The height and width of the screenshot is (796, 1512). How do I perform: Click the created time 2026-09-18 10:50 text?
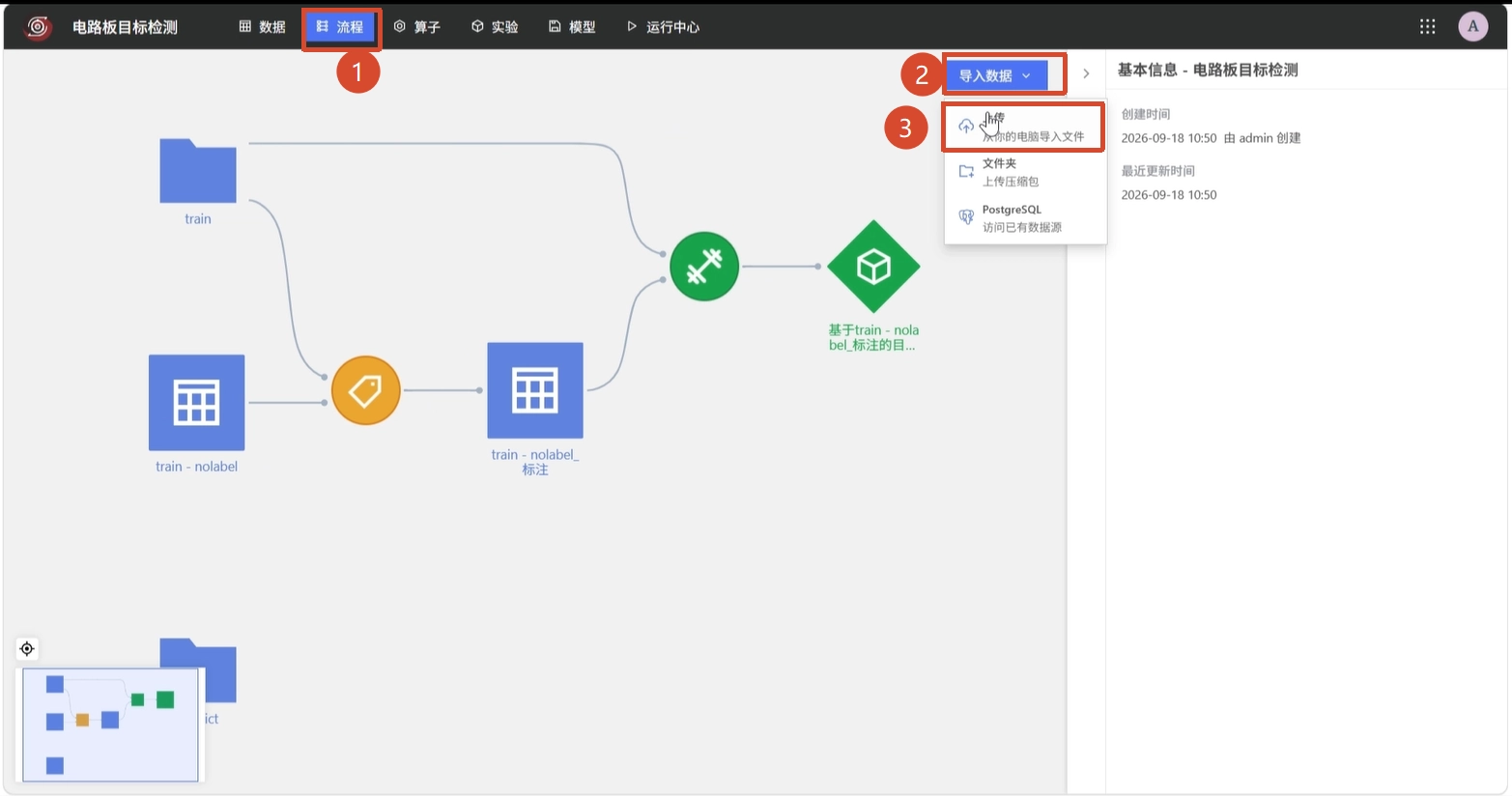(x=1168, y=138)
